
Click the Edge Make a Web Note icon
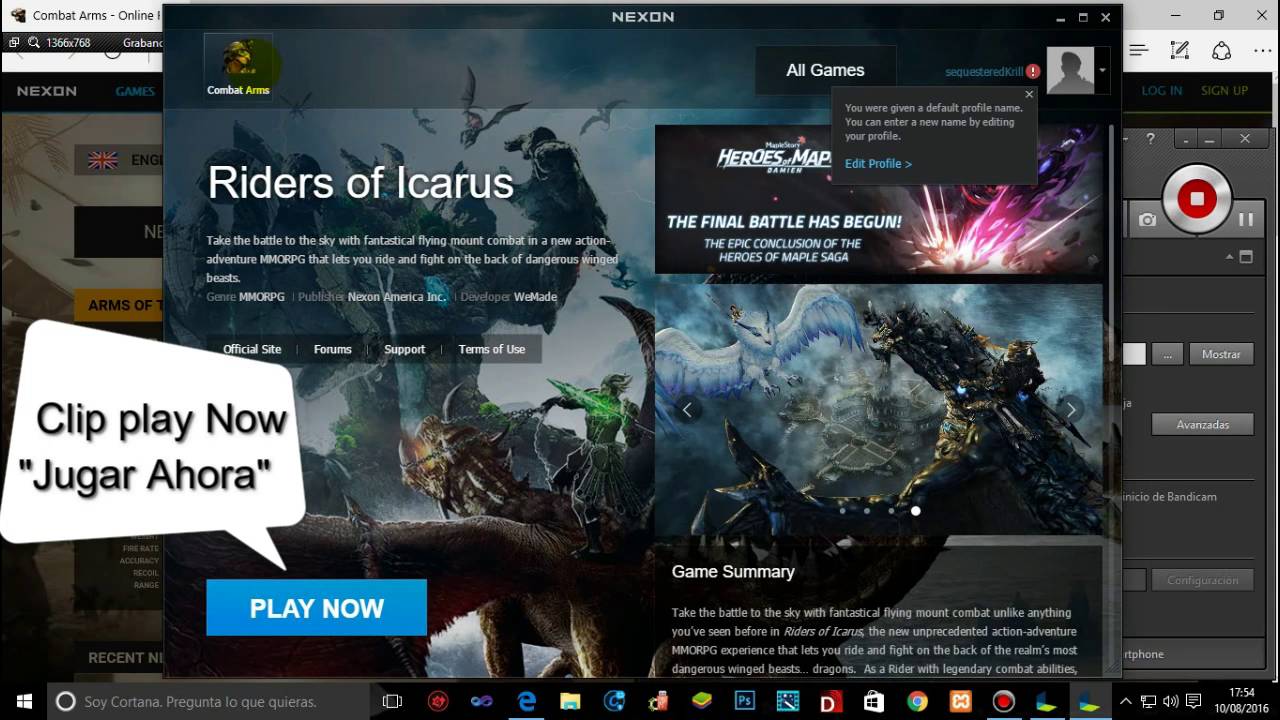1180,50
